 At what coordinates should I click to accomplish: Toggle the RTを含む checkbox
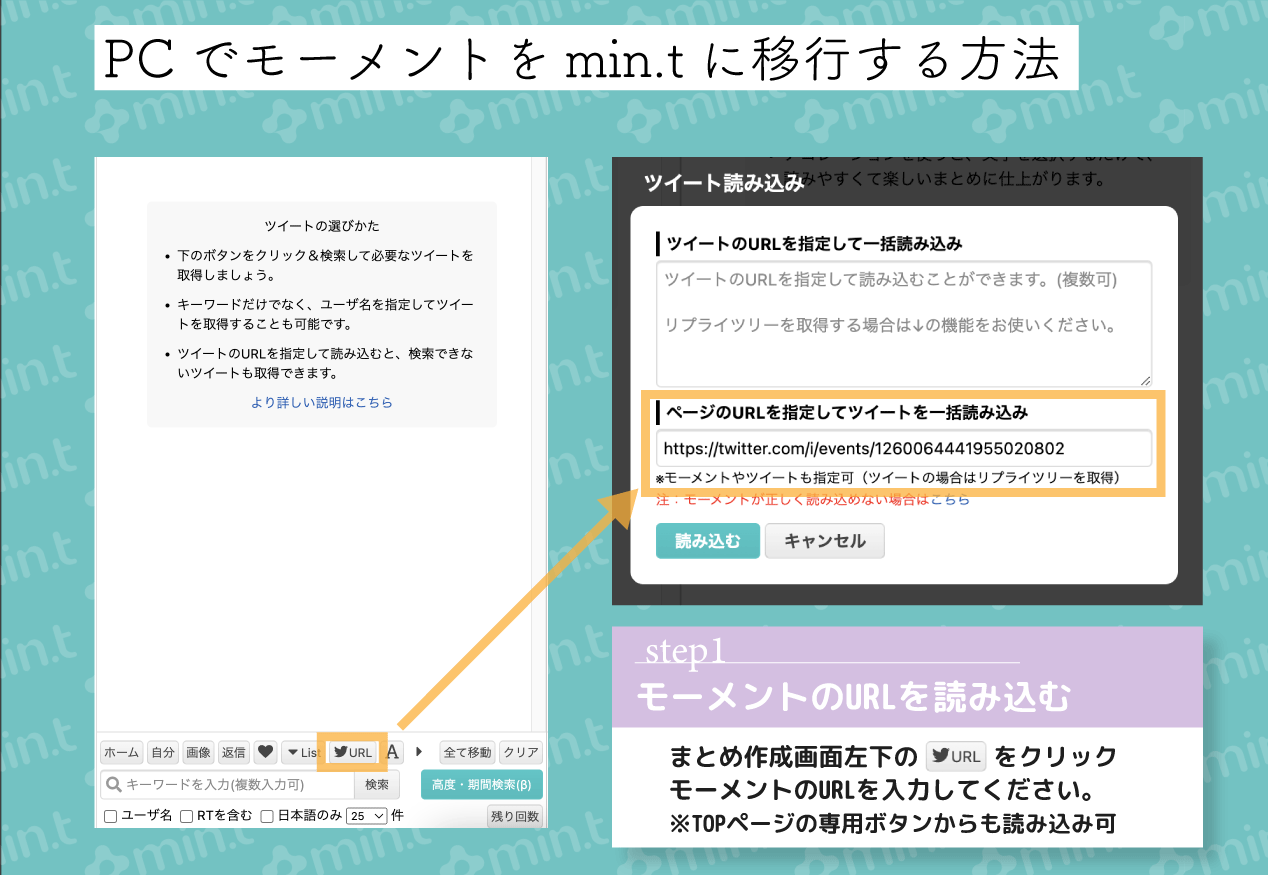point(187,816)
